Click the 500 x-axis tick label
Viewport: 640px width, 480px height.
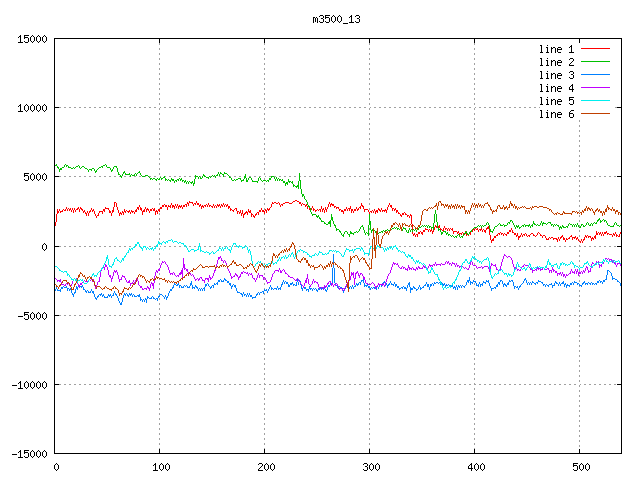click(x=579, y=466)
